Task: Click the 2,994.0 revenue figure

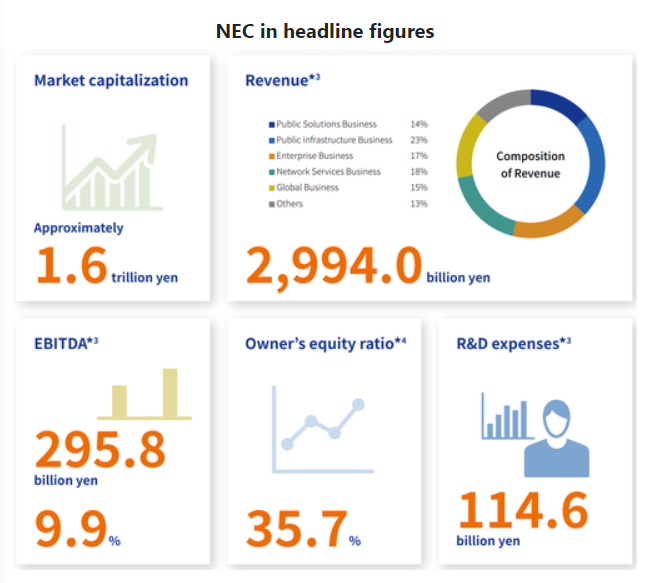Action: [333, 267]
